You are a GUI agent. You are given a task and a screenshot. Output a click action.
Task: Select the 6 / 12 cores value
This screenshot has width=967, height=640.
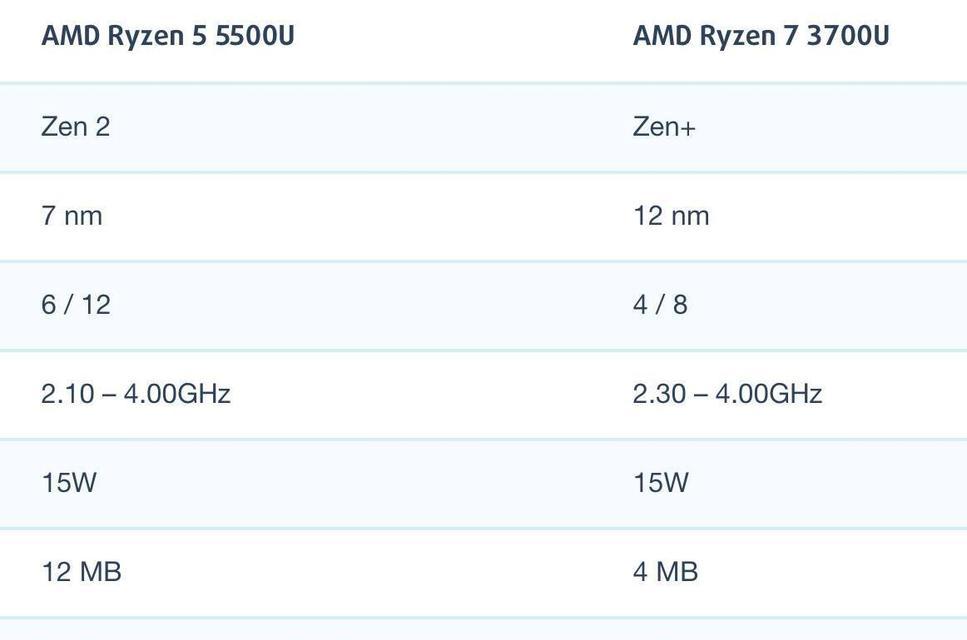76,305
